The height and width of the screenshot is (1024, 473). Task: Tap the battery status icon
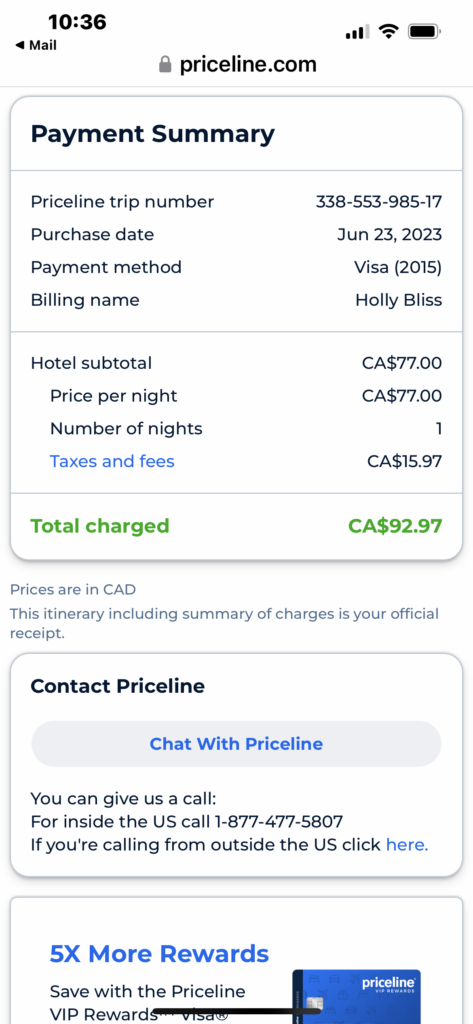tap(425, 31)
